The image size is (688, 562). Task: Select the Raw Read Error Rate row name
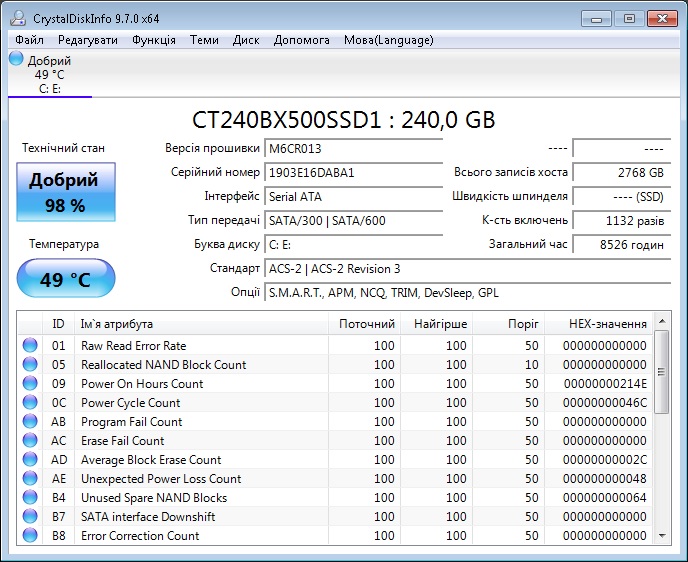[133, 346]
